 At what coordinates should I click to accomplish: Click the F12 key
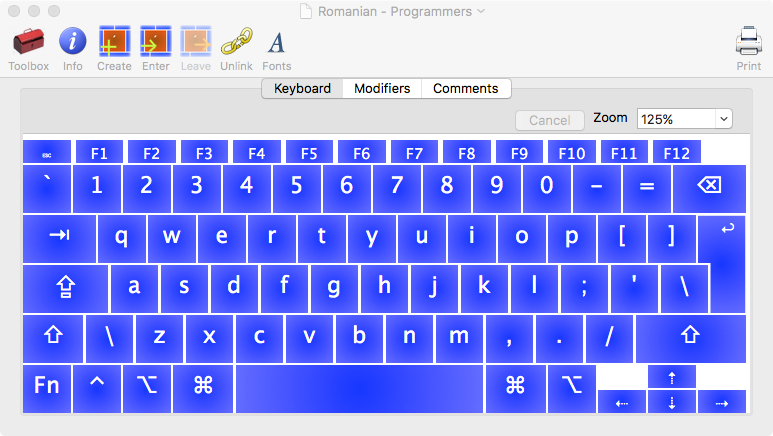coord(676,152)
